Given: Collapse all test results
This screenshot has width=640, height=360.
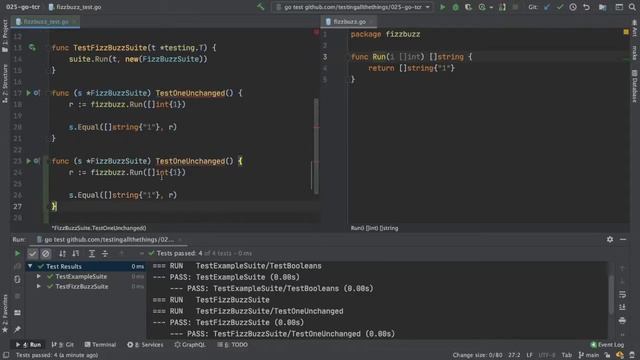Looking at the screenshot, I should tap(105, 253).
